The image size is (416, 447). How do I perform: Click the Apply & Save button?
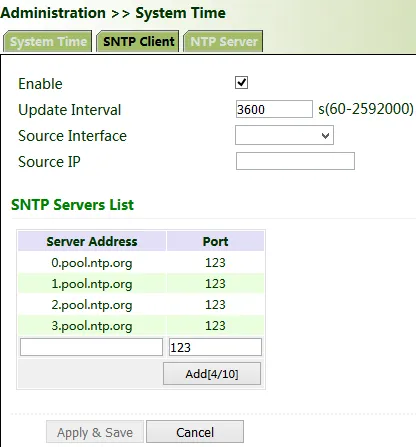(95, 432)
